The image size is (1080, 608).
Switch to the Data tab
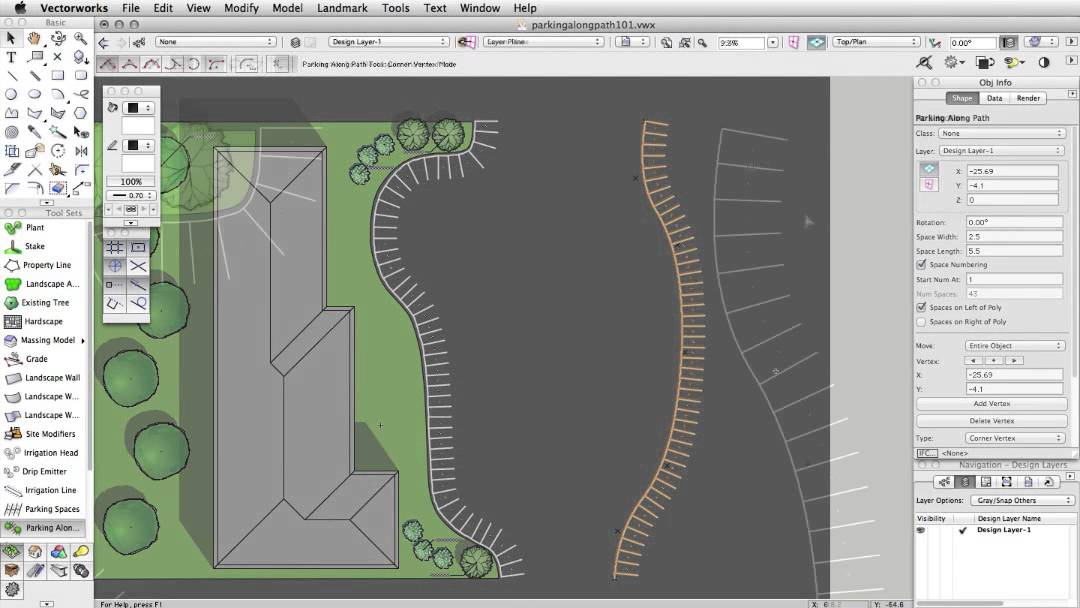(x=995, y=98)
